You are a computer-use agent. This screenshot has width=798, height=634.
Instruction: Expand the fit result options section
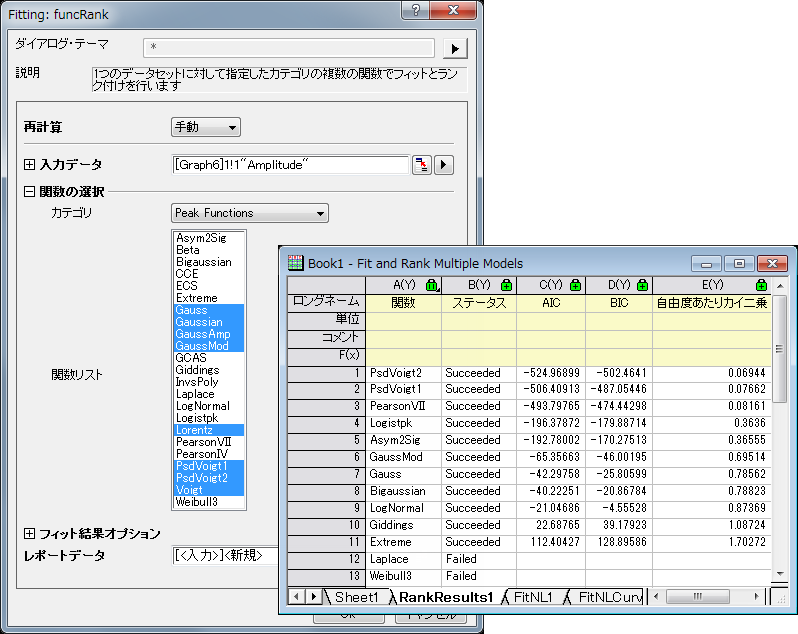(x=29, y=534)
